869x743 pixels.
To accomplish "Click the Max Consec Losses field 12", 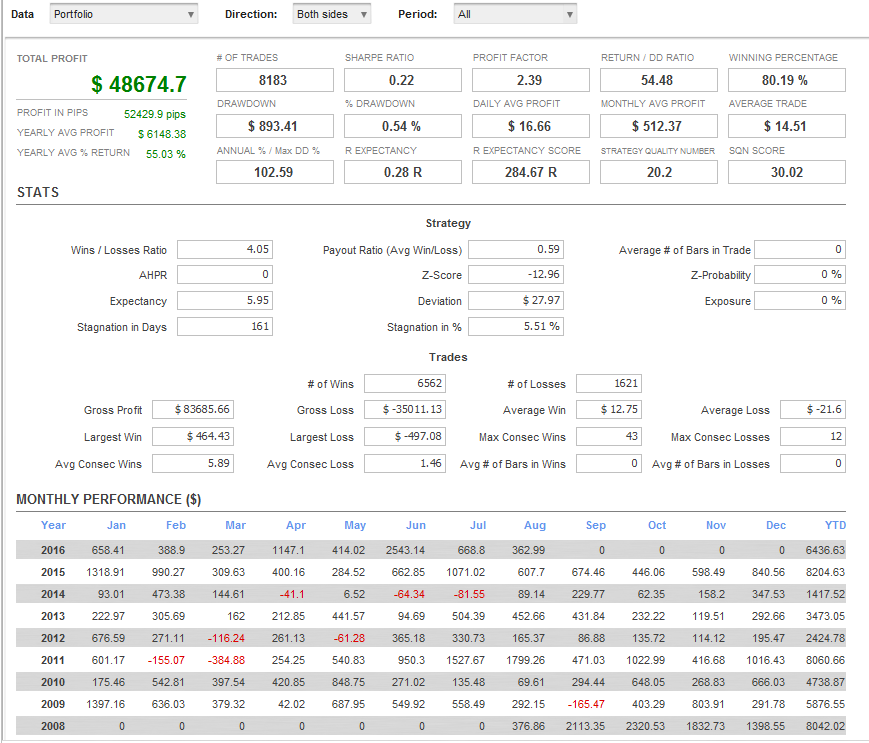I will [x=813, y=437].
